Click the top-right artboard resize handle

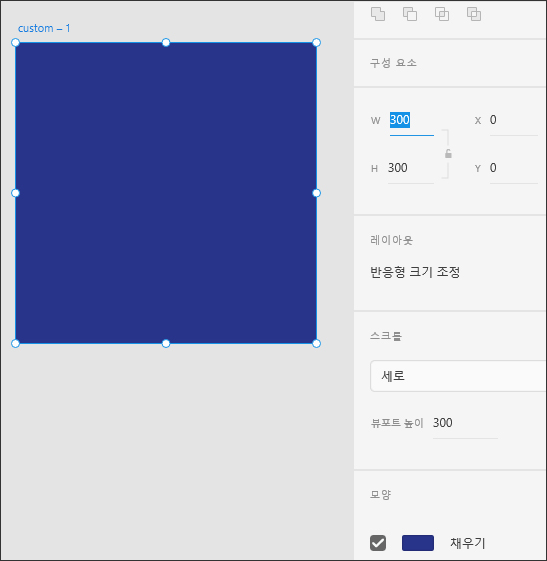pyautogui.click(x=316, y=43)
